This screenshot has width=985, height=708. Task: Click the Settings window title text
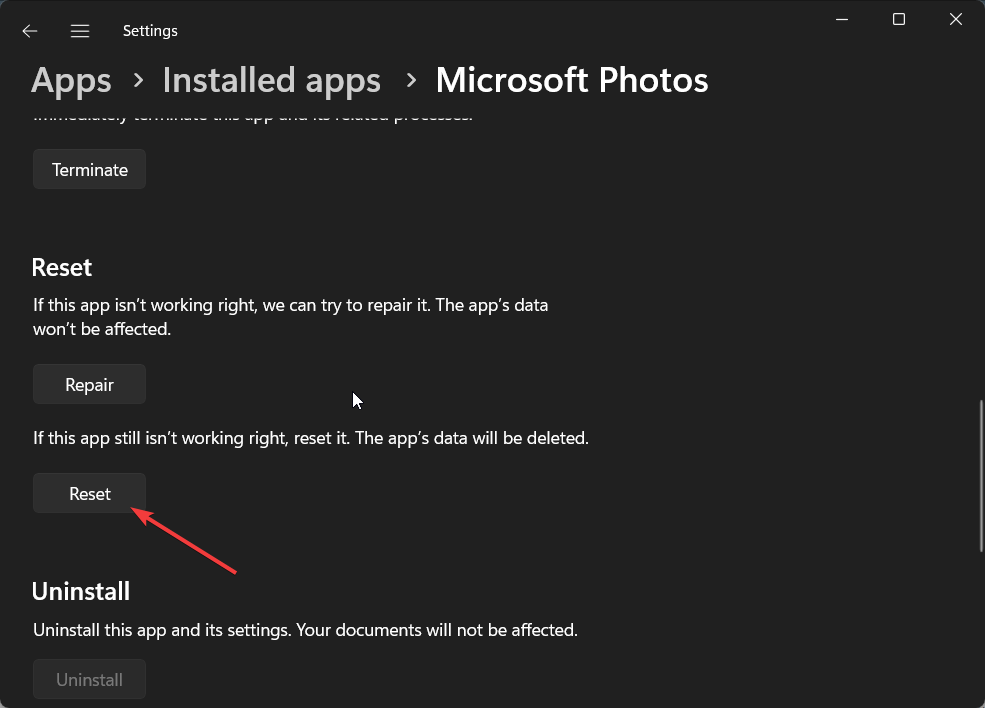tap(150, 31)
